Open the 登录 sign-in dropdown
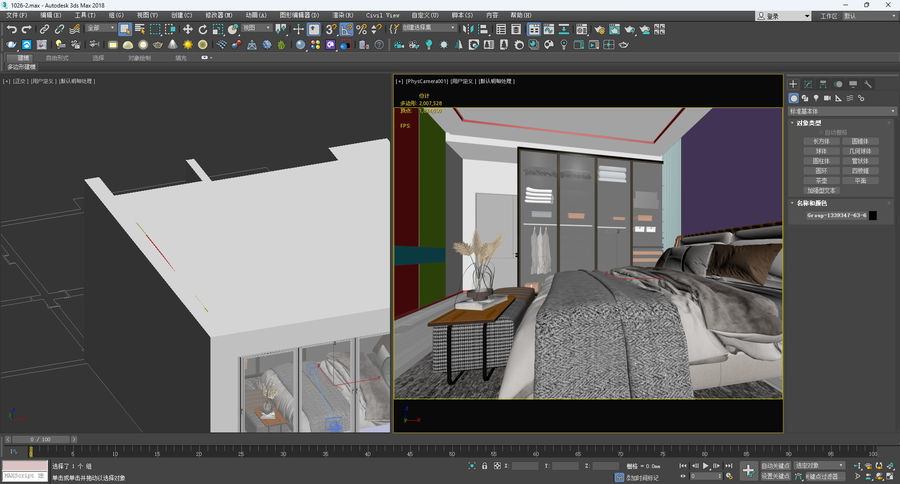The image size is (900, 484). (x=783, y=16)
